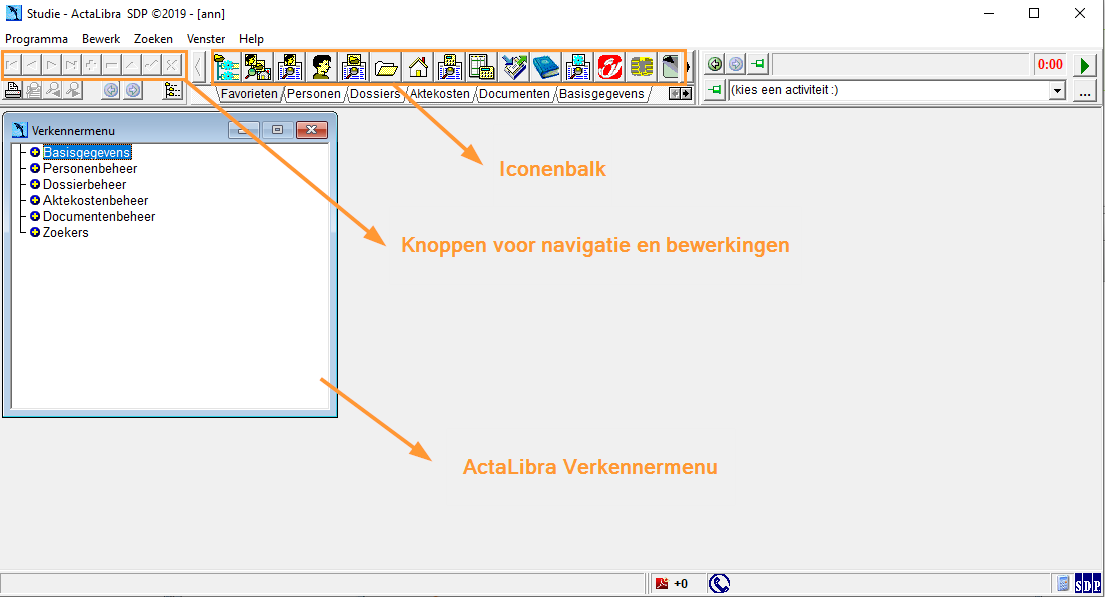Toggle the folder tree view icon
Viewport: 1105px width, 597px height.
pos(172,90)
